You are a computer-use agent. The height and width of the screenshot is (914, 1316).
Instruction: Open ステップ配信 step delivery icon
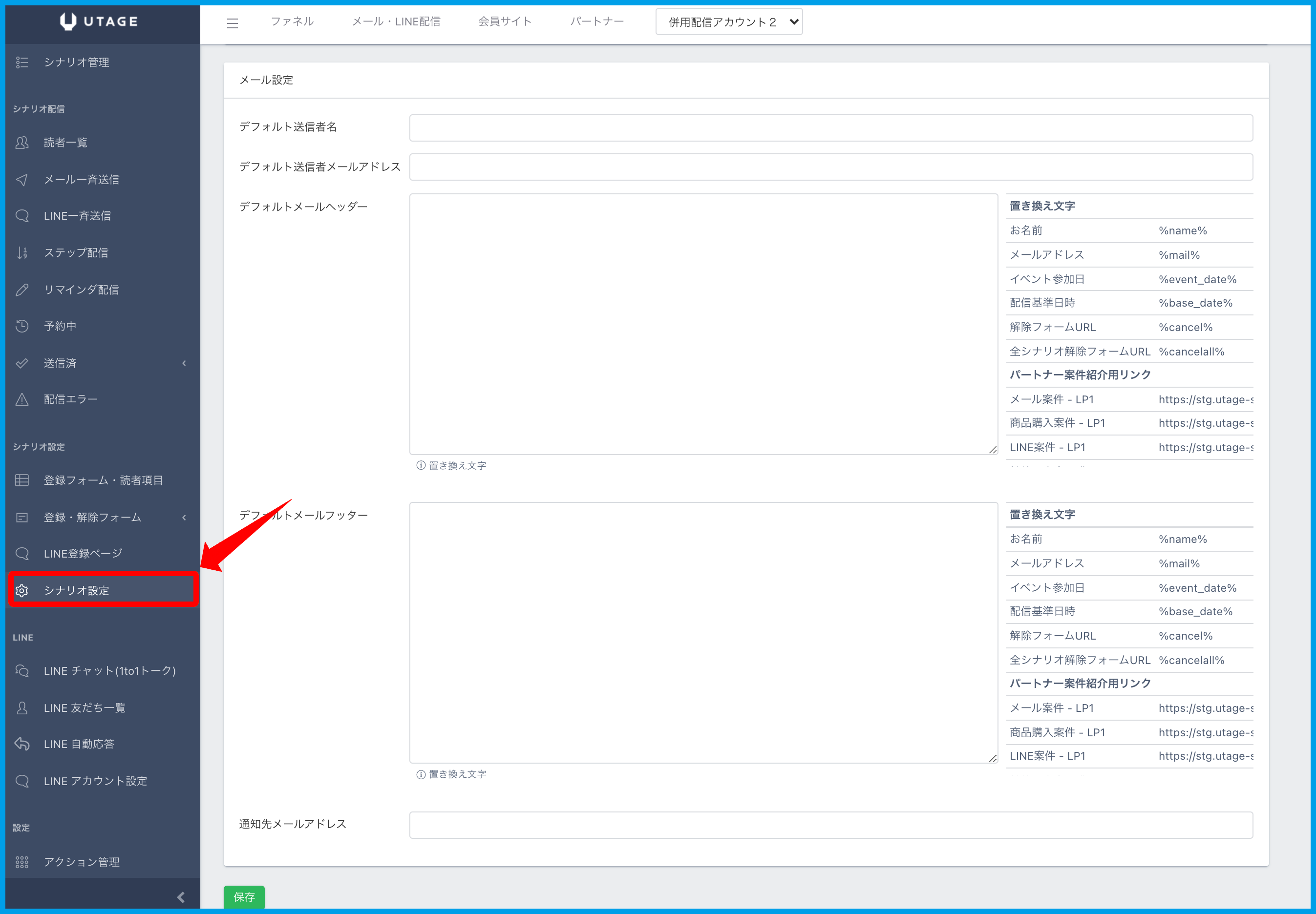[22, 252]
